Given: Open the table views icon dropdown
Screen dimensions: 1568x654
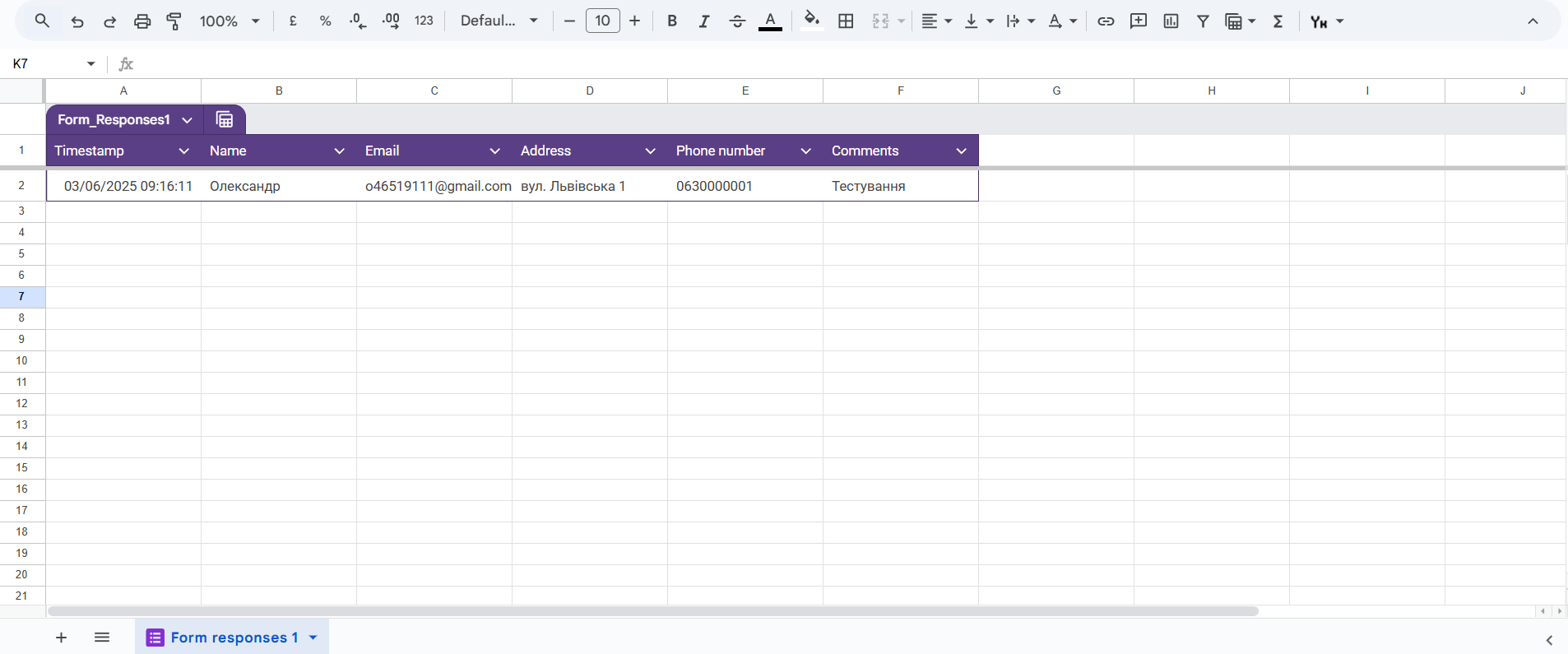Looking at the screenshot, I should tap(1241, 21).
